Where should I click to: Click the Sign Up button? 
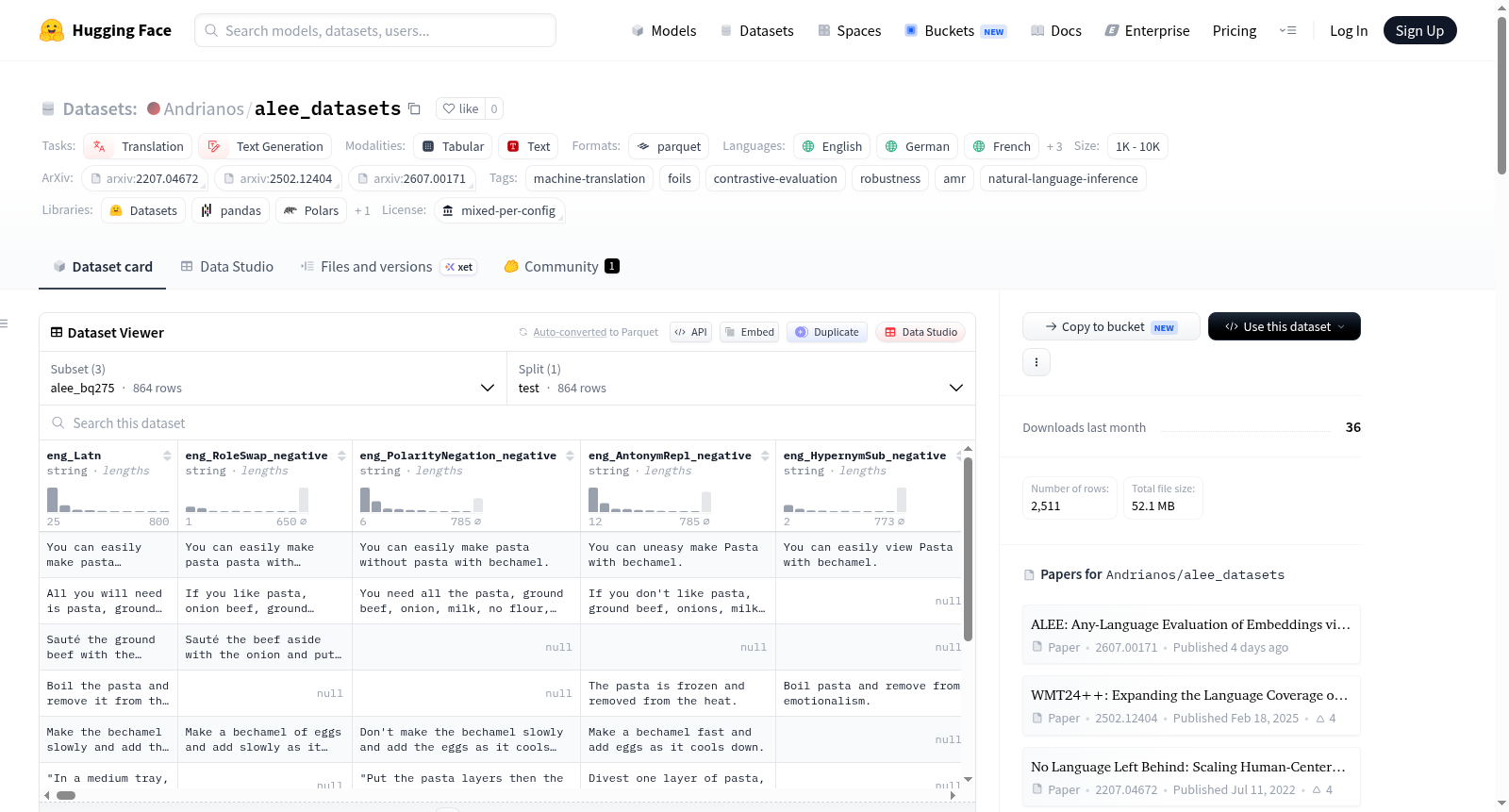pos(1419,30)
